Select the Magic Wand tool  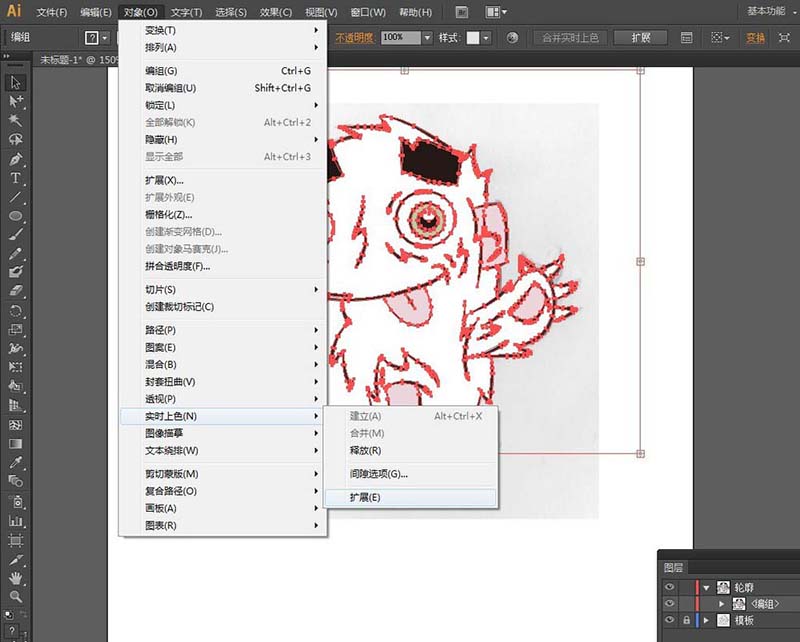[15, 120]
